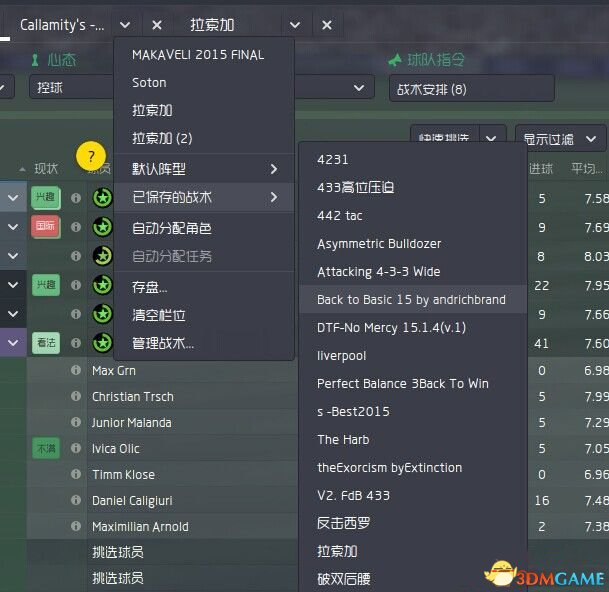
Task: Click player name Daniel Caligiuri
Action: [132, 501]
